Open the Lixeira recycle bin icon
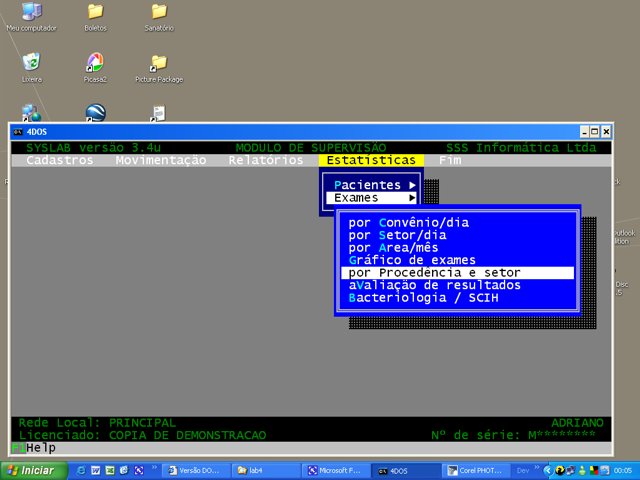 (31, 68)
